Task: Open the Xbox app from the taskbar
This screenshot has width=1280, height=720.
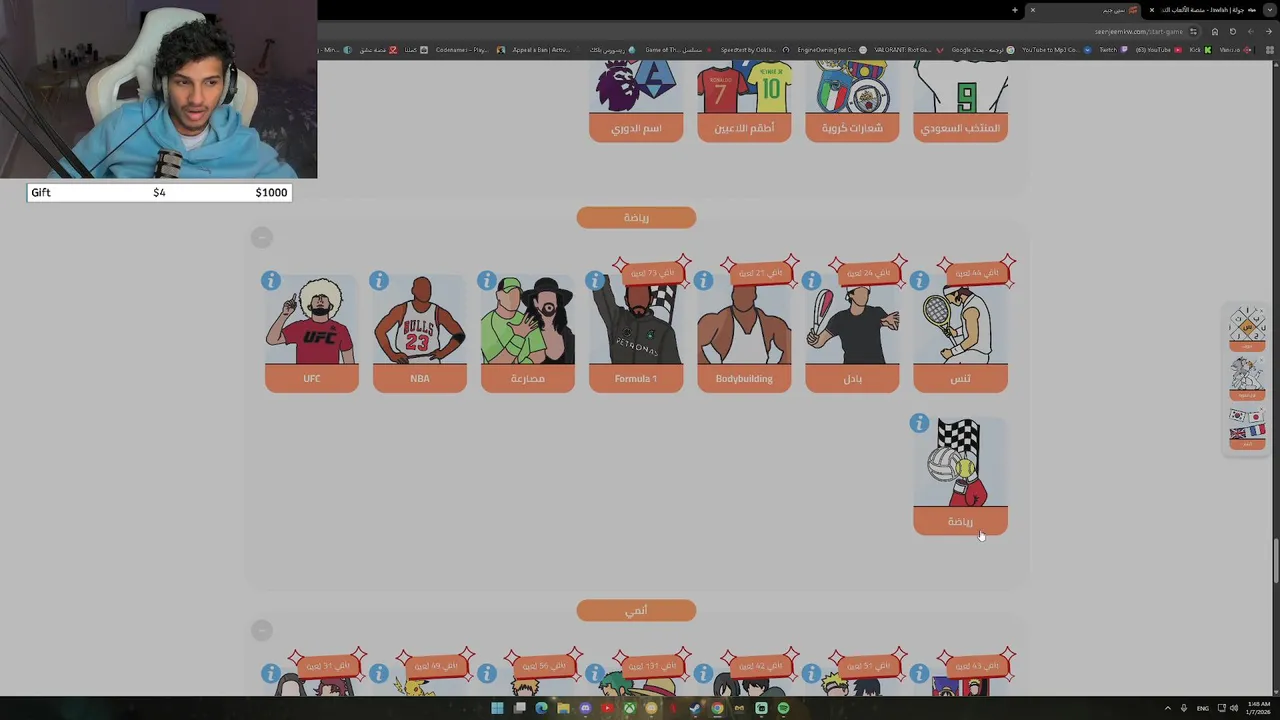Action: [629, 708]
